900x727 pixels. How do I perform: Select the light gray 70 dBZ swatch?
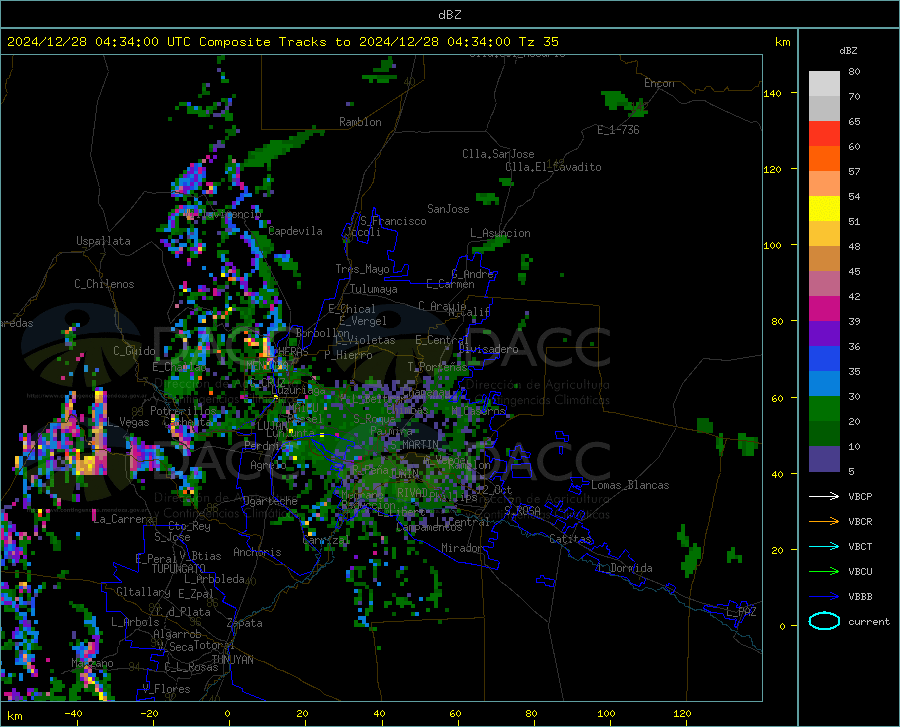(824, 84)
